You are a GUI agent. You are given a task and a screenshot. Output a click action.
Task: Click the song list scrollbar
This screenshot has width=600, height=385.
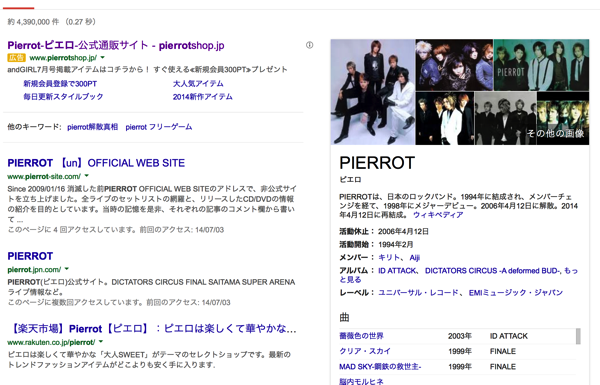[578, 336]
